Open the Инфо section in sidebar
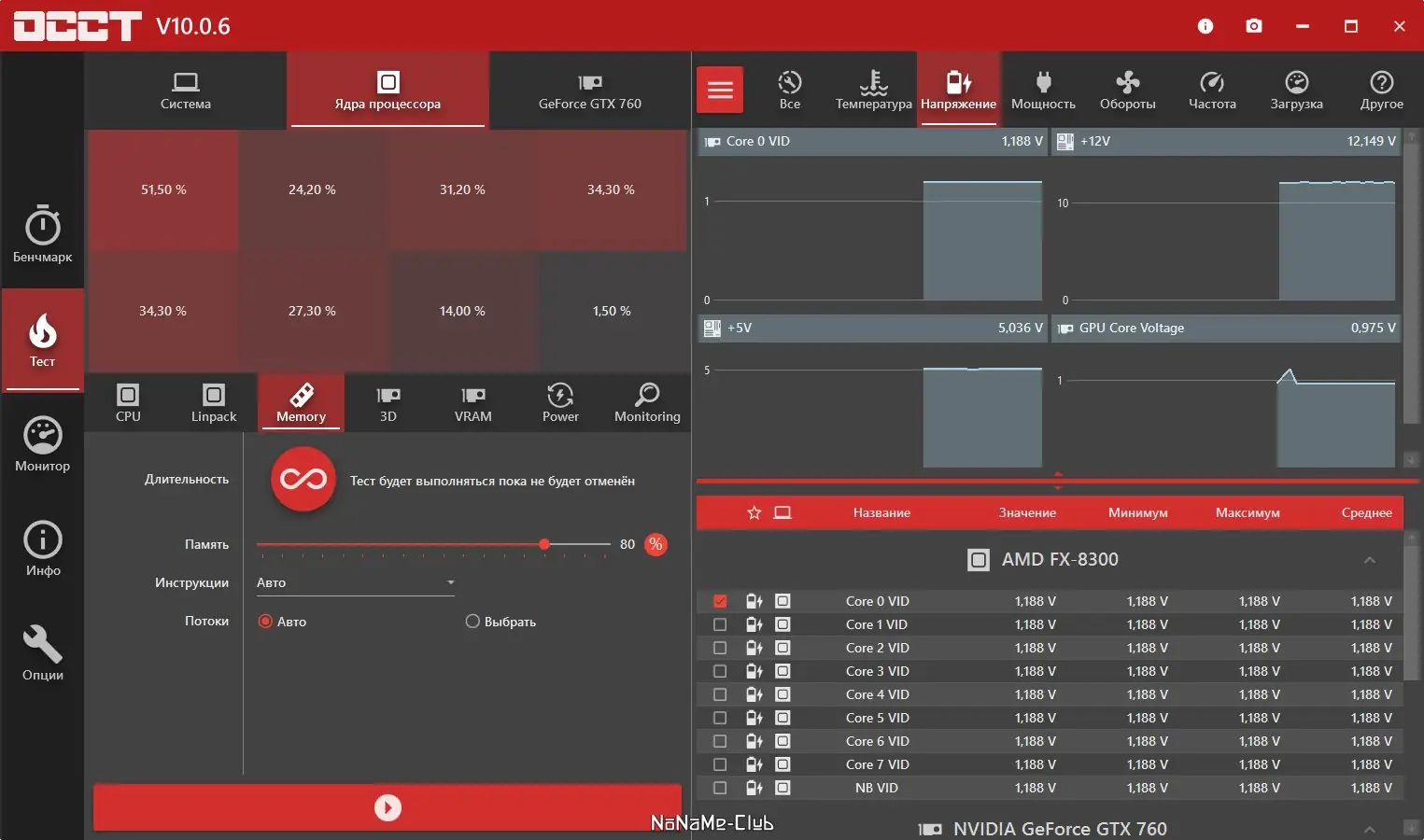Viewport: 1424px width, 840px height. [x=43, y=549]
